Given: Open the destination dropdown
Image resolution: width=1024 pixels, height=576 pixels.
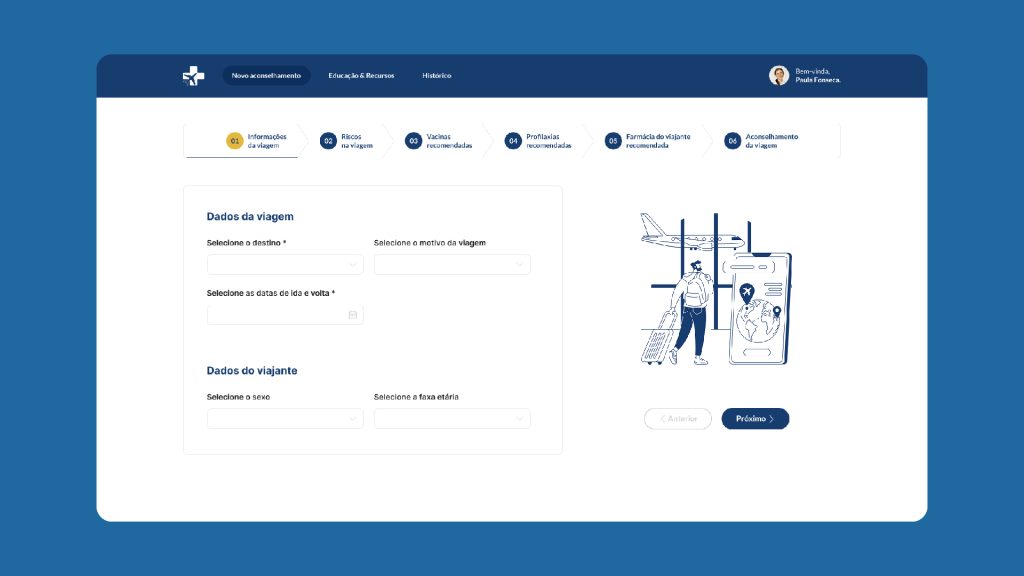Looking at the screenshot, I should [x=285, y=265].
